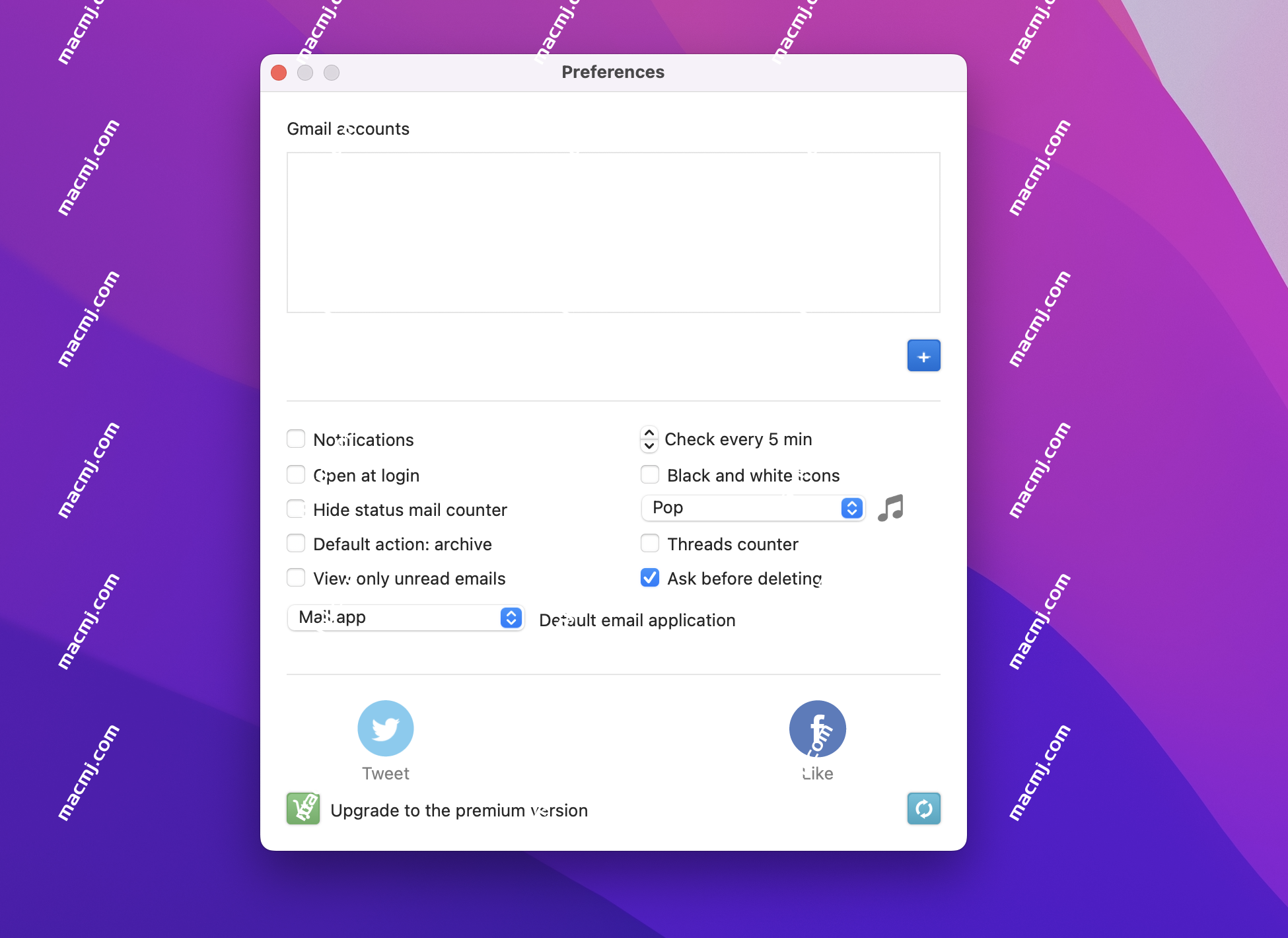
Task: Enable the Black and white icons checkbox
Action: 649,474
